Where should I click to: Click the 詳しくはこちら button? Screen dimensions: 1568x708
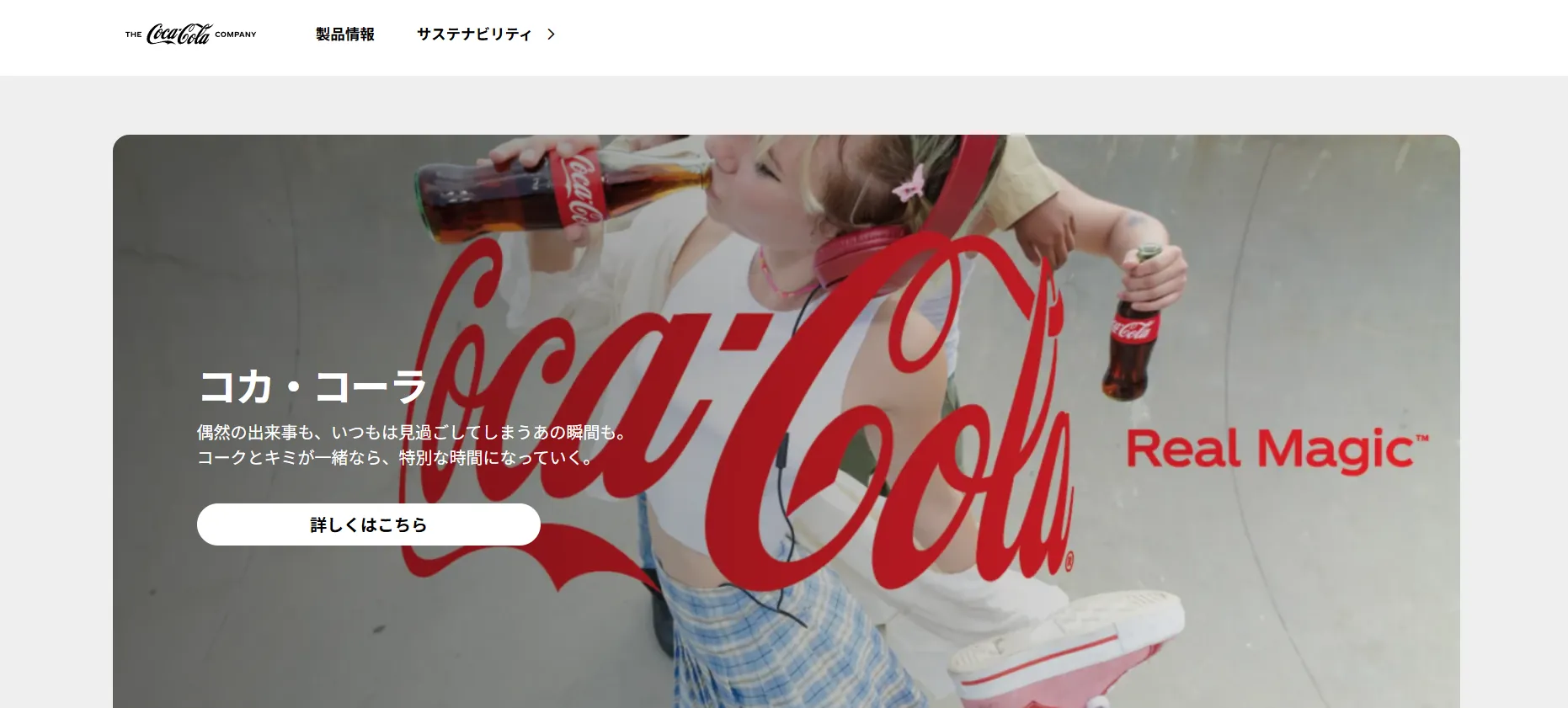369,524
